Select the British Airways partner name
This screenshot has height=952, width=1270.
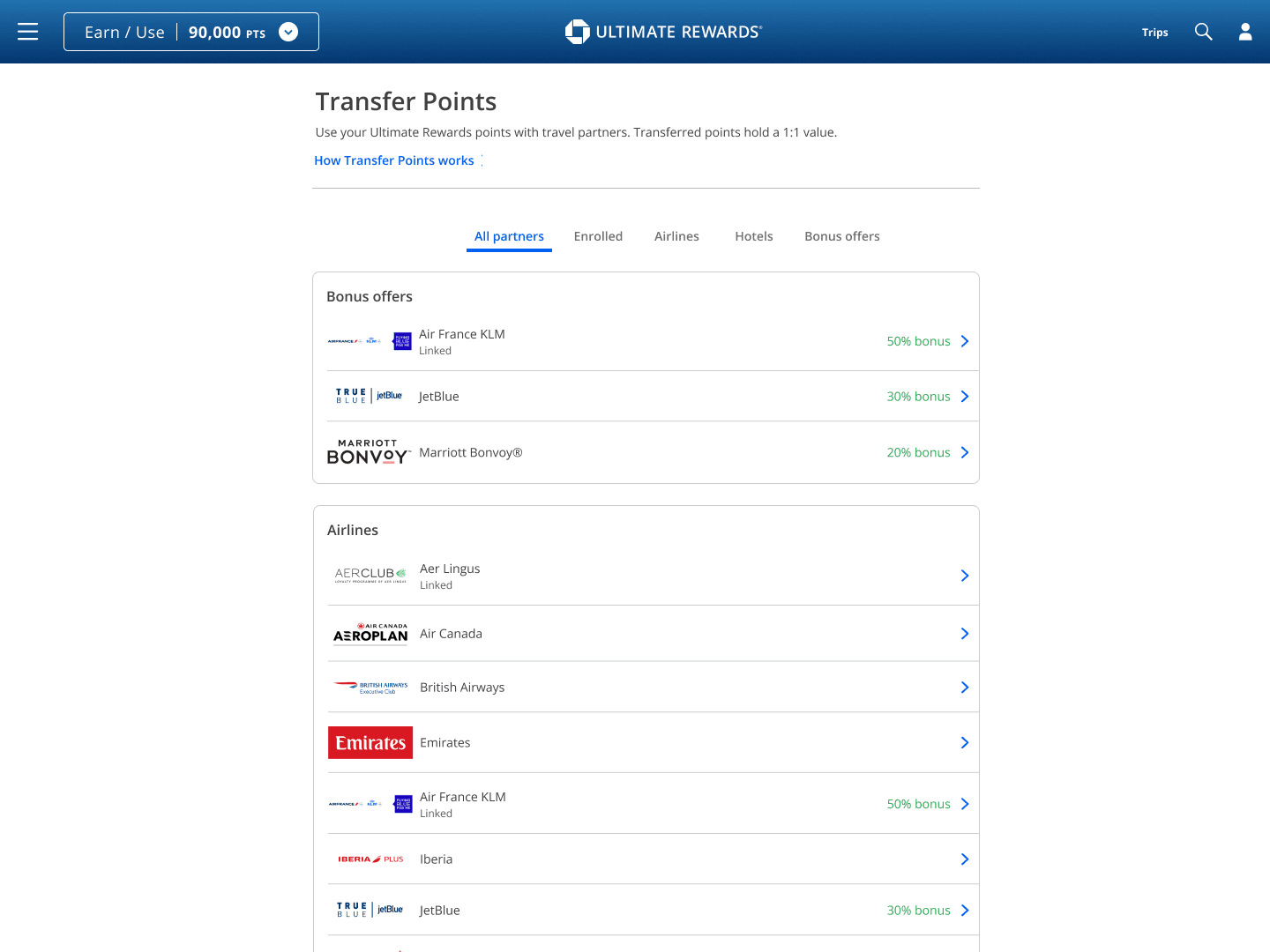click(x=462, y=688)
